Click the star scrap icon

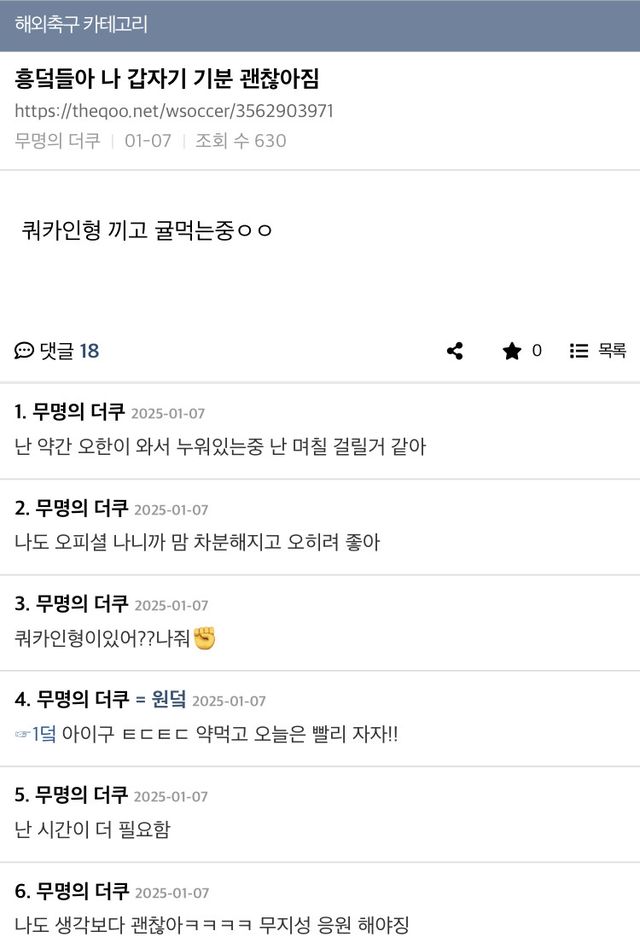click(x=512, y=351)
